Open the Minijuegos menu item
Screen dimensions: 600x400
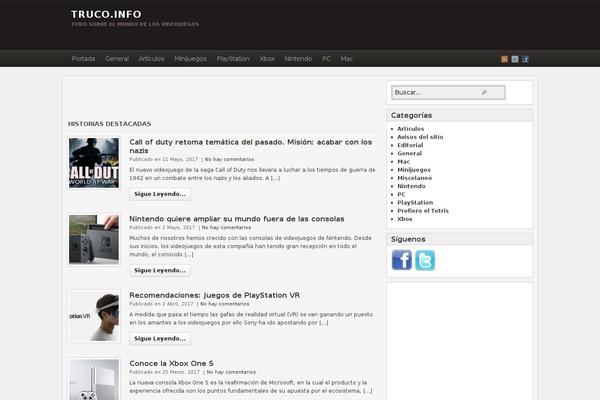click(x=190, y=59)
